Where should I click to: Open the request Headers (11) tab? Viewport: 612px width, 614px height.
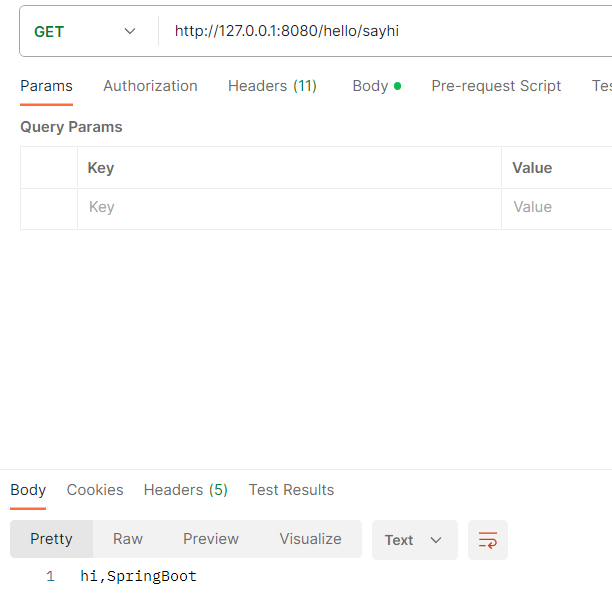click(x=273, y=86)
